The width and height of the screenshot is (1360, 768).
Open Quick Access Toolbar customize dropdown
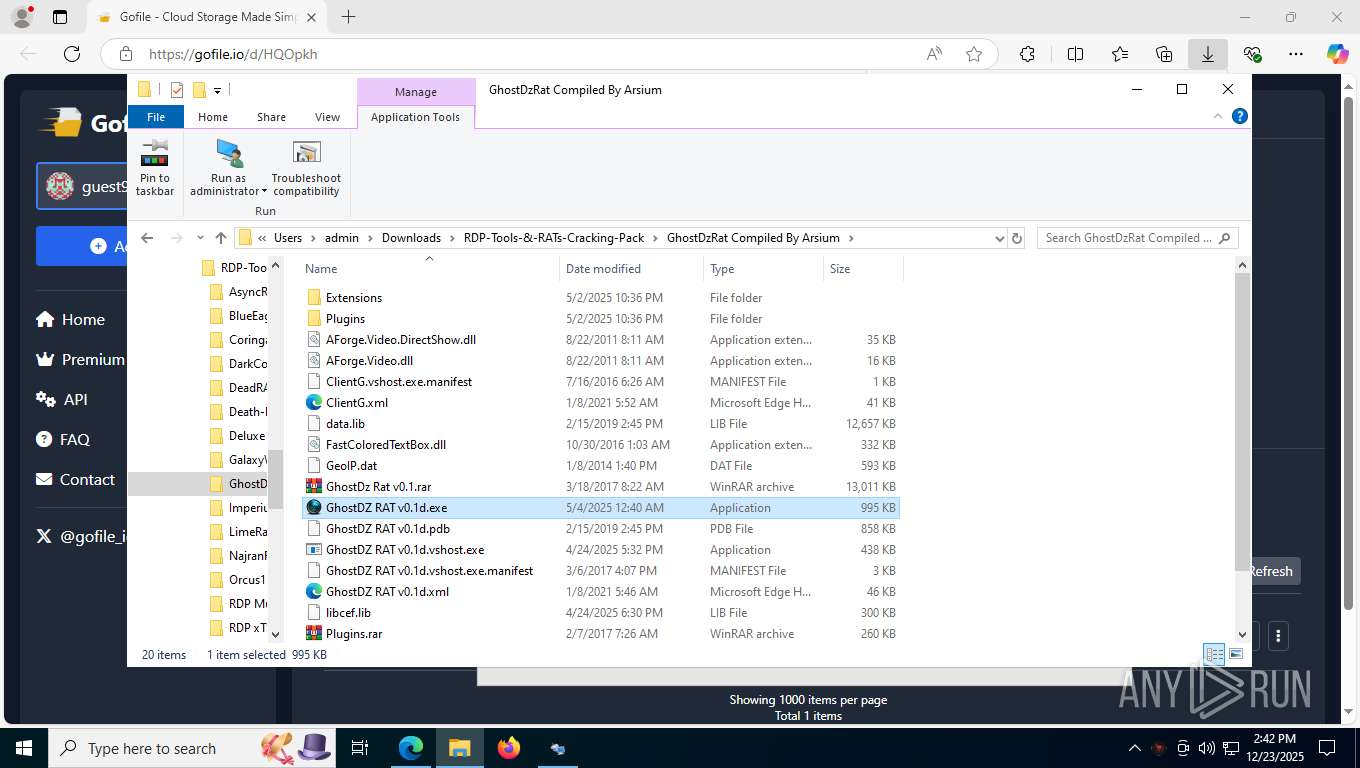(x=217, y=91)
